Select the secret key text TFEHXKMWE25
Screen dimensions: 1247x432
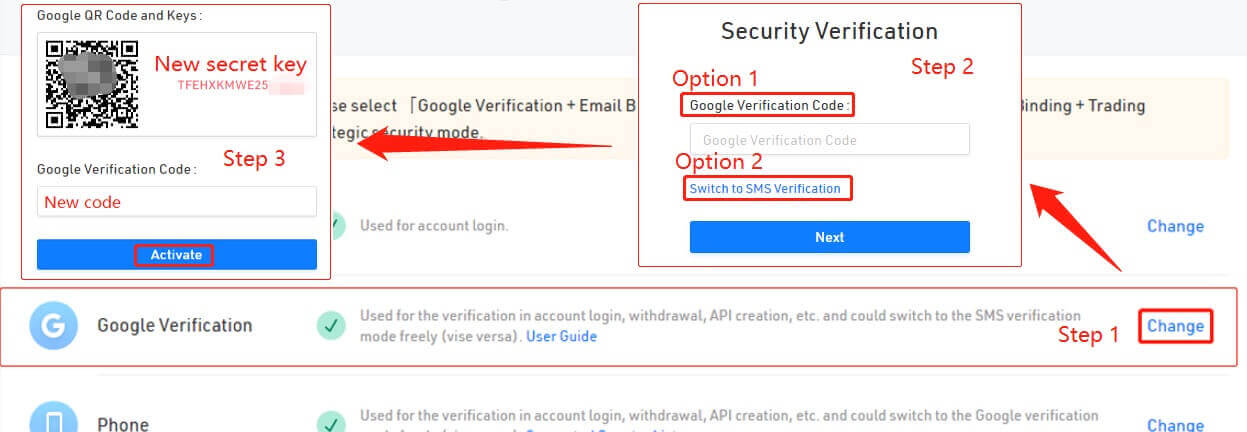tap(222, 86)
